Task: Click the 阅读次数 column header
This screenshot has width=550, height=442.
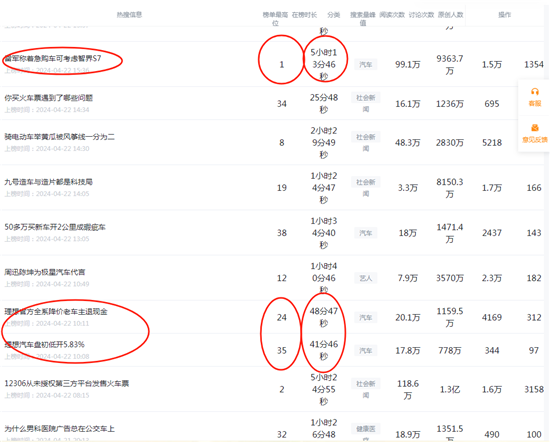Action: coord(392,15)
